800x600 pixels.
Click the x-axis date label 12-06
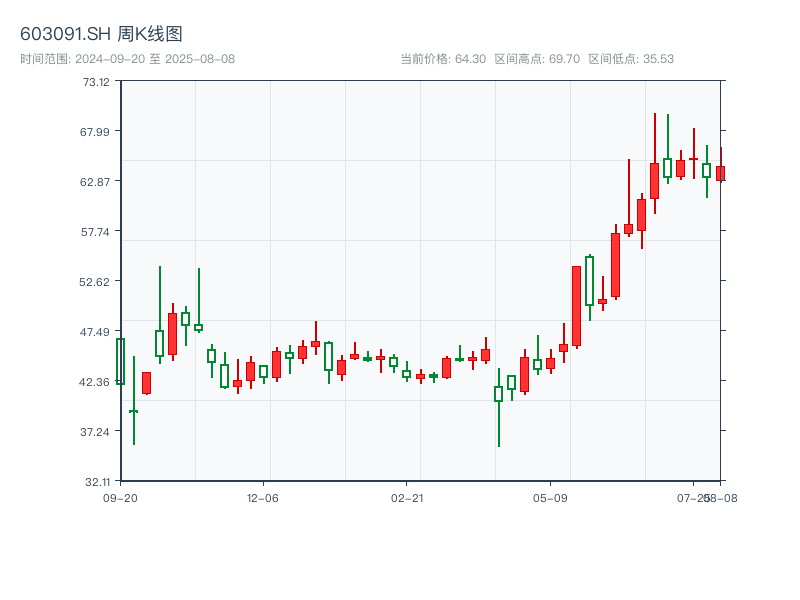click(263, 498)
